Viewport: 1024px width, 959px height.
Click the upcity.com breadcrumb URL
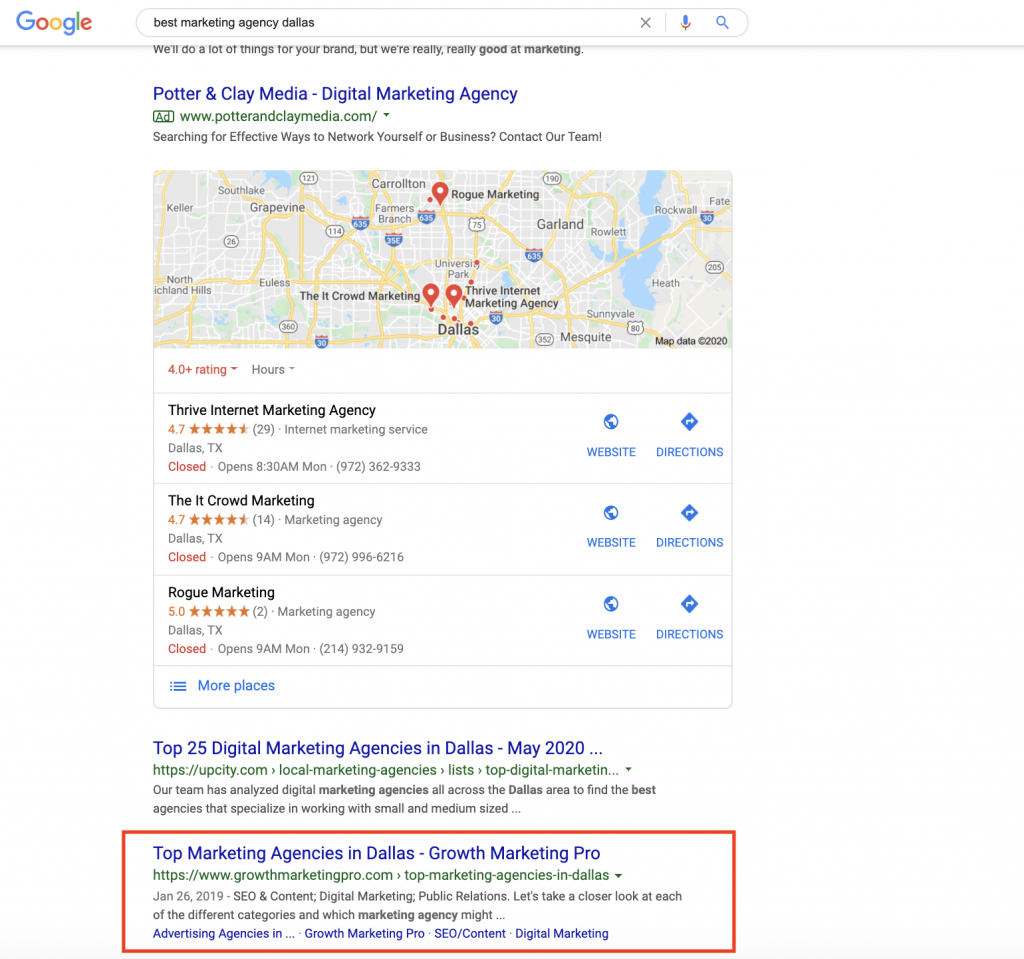click(x=385, y=770)
